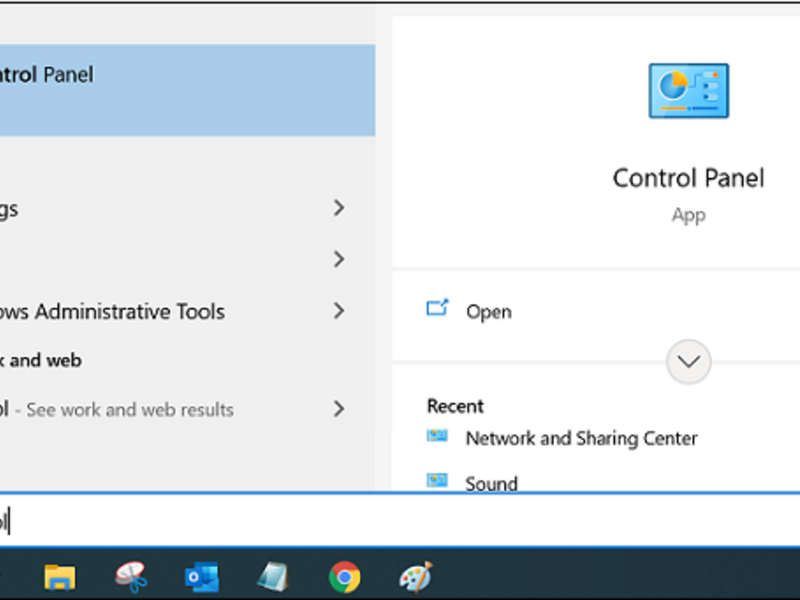Click the Network and Sharing Center icon
The height and width of the screenshot is (600, 800).
(x=437, y=436)
